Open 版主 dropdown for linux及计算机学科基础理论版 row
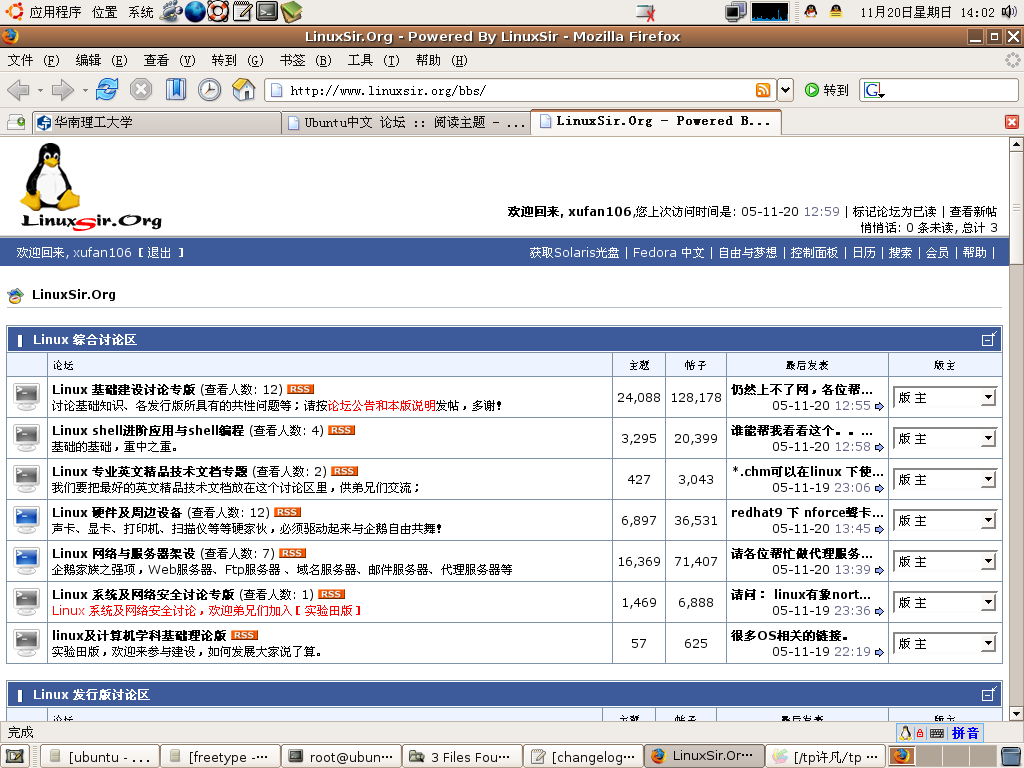 pos(945,643)
